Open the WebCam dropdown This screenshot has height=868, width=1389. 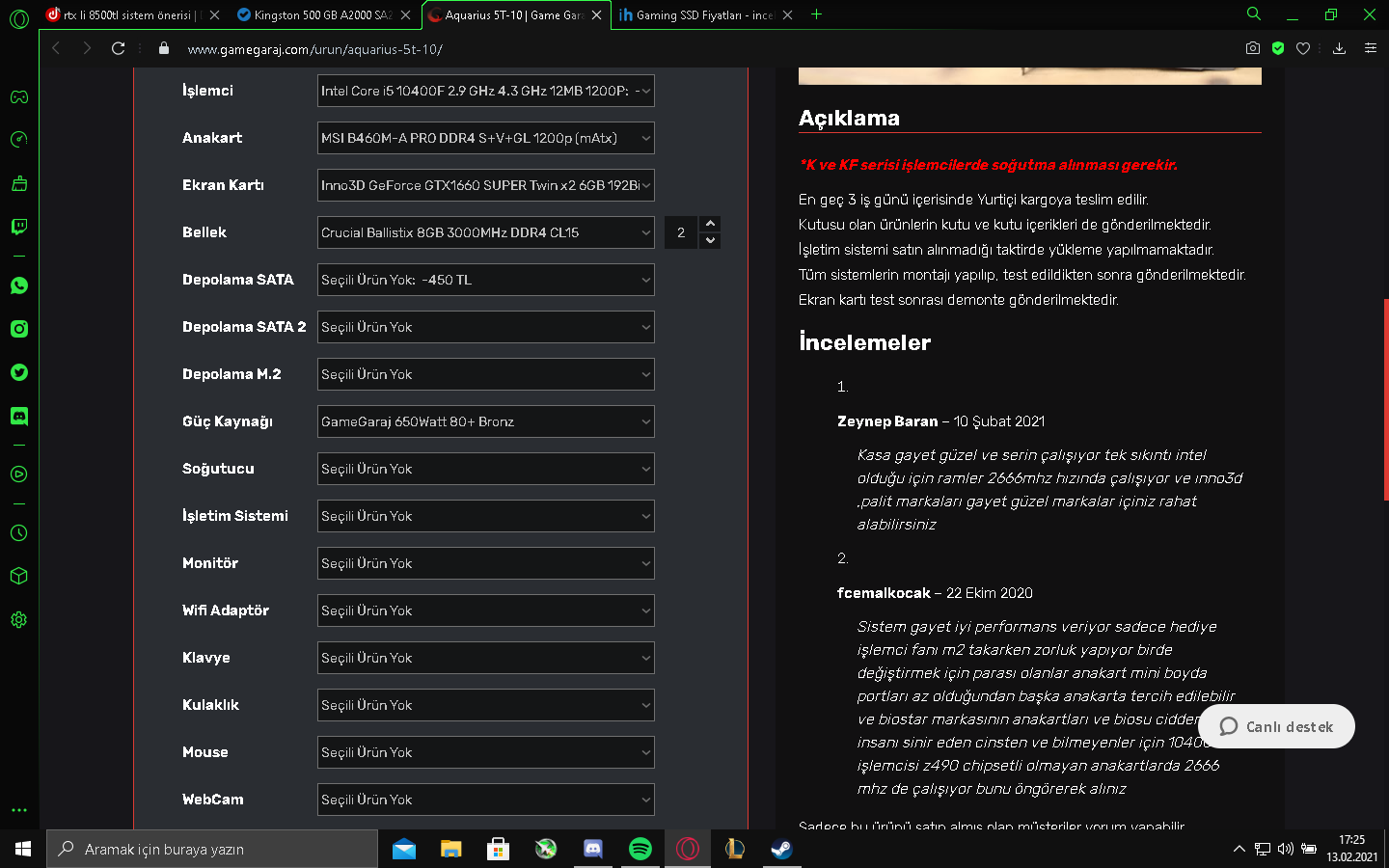pyautogui.click(x=486, y=800)
